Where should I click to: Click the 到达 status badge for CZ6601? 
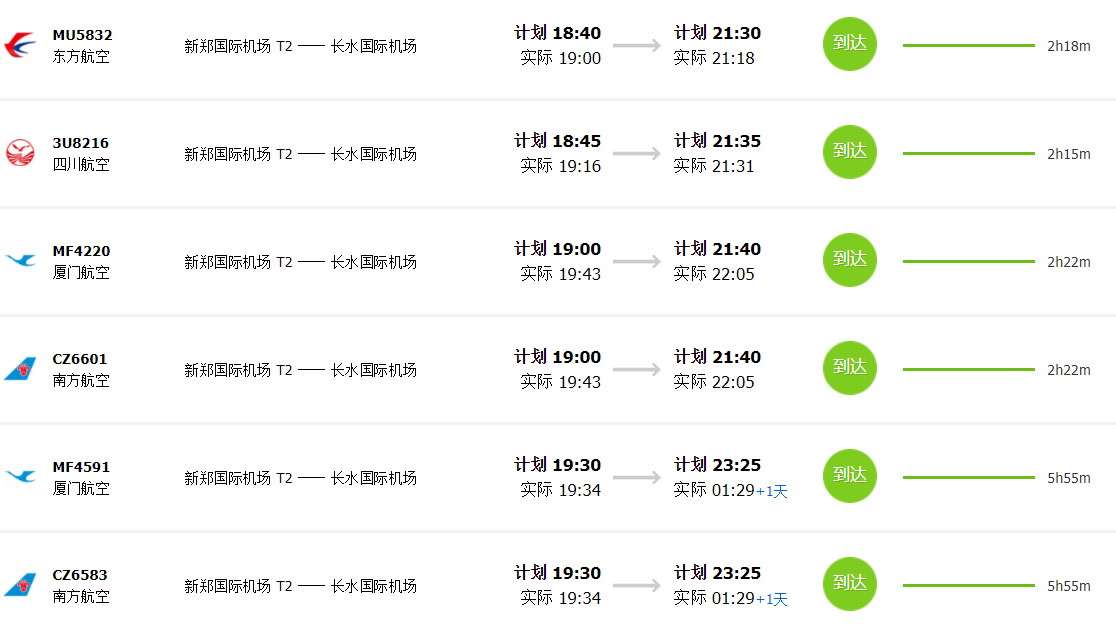point(850,368)
